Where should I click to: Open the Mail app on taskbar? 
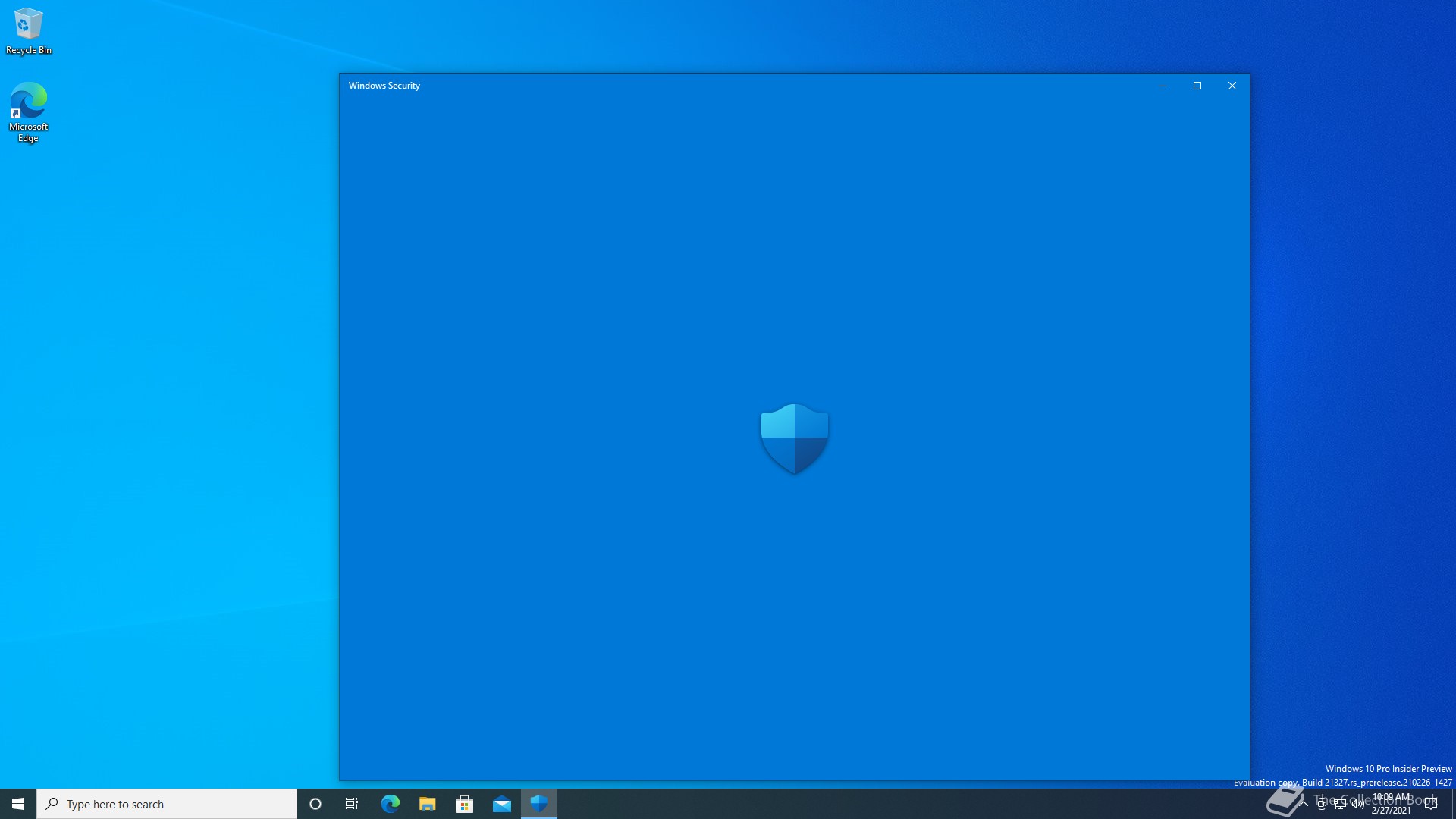[501, 804]
